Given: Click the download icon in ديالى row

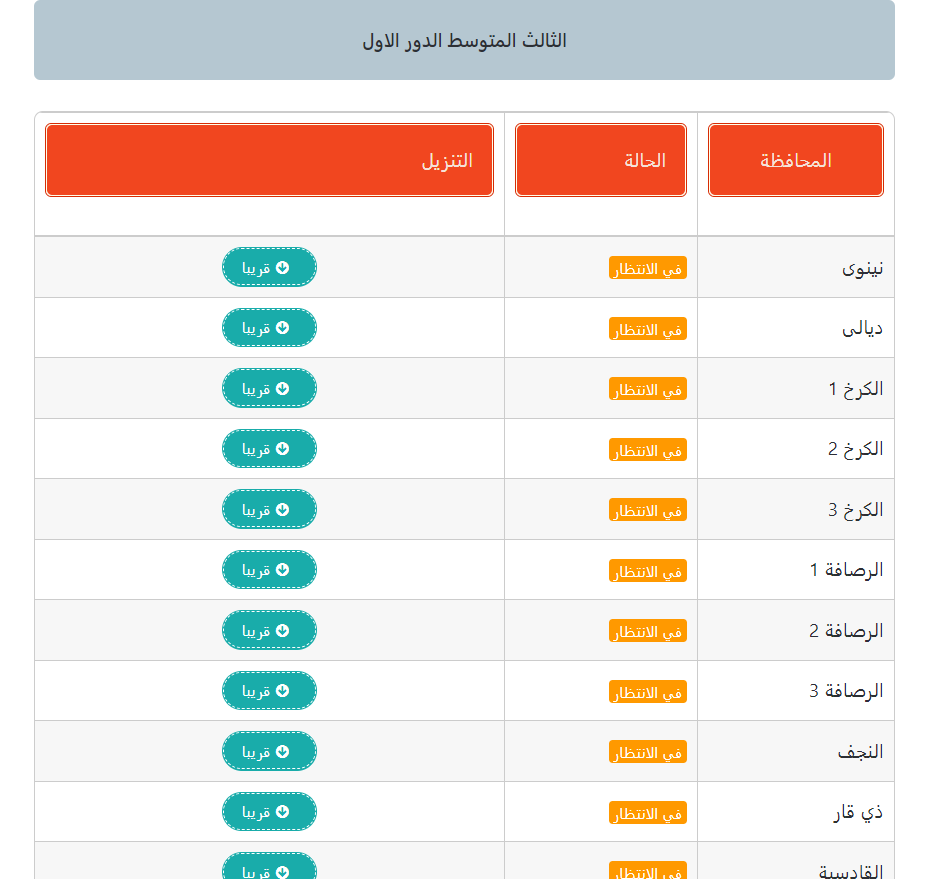Looking at the screenshot, I should pos(283,327).
